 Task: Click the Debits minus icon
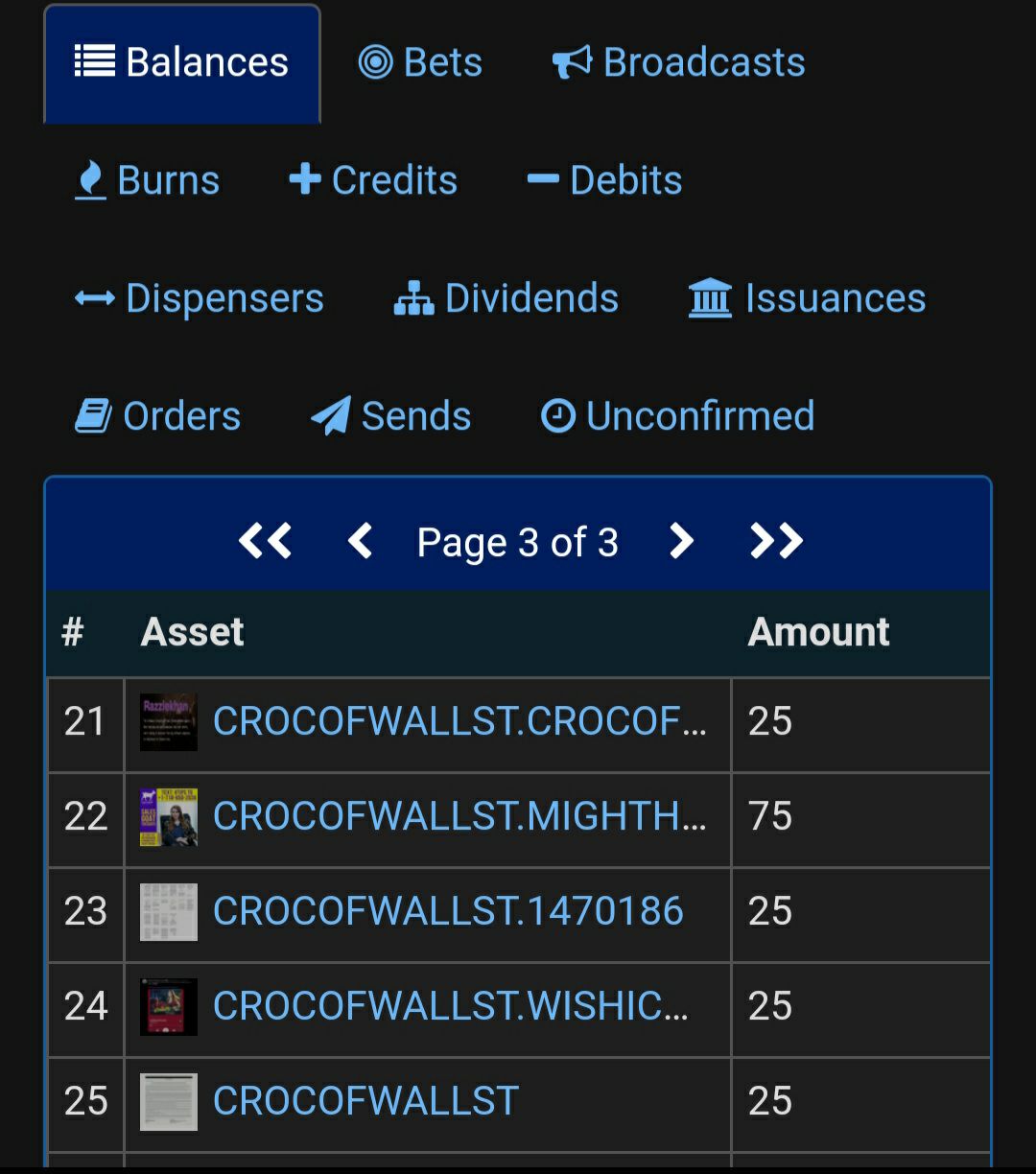(x=543, y=179)
